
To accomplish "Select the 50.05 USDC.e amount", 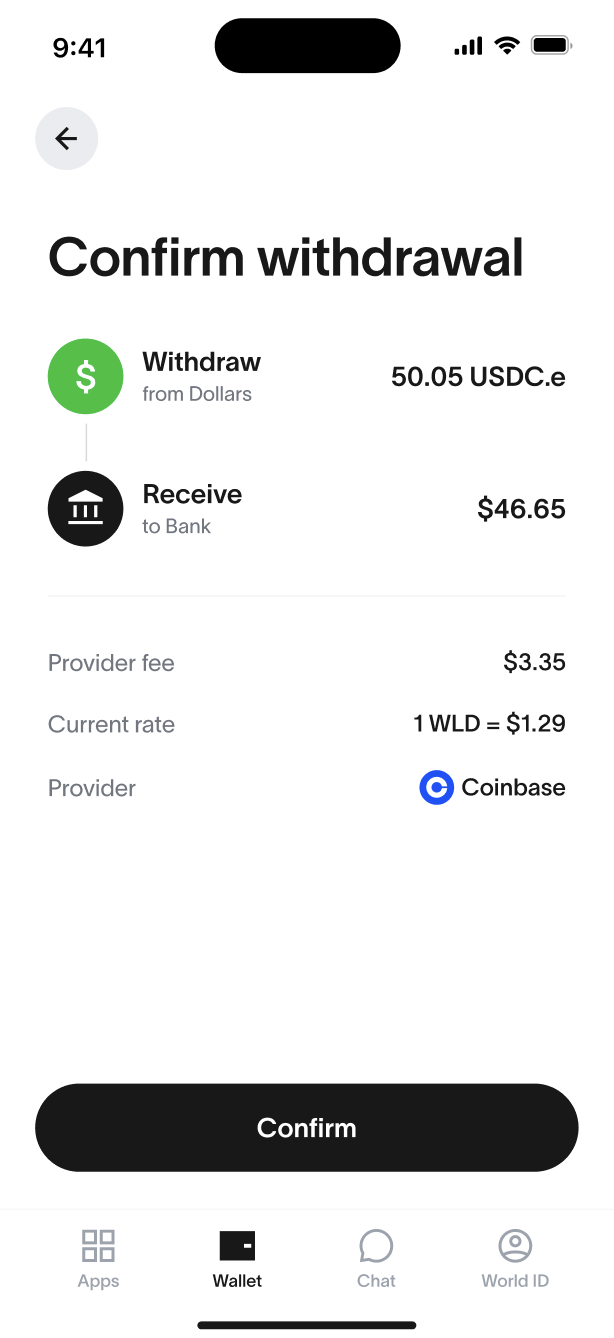I will tap(478, 377).
